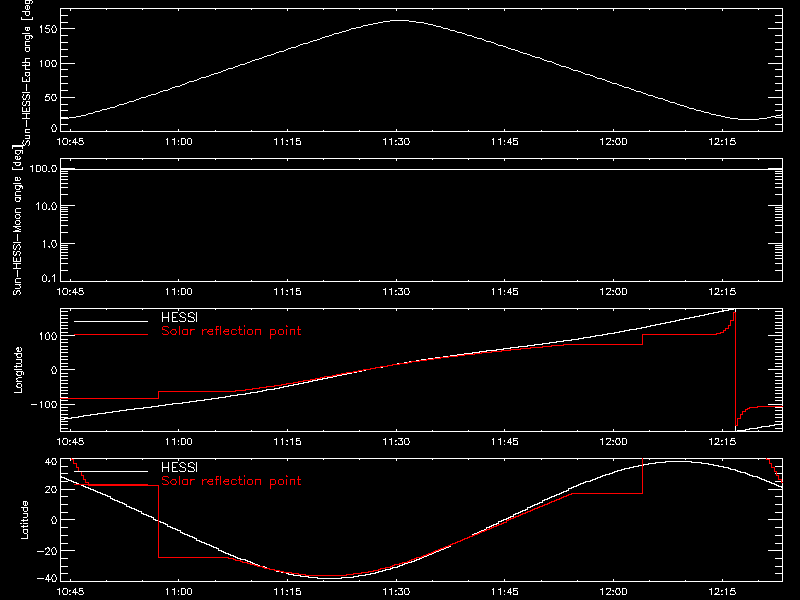Click 10:45 time label under Latitude plot
This screenshot has width=800, height=600.
tap(70, 592)
